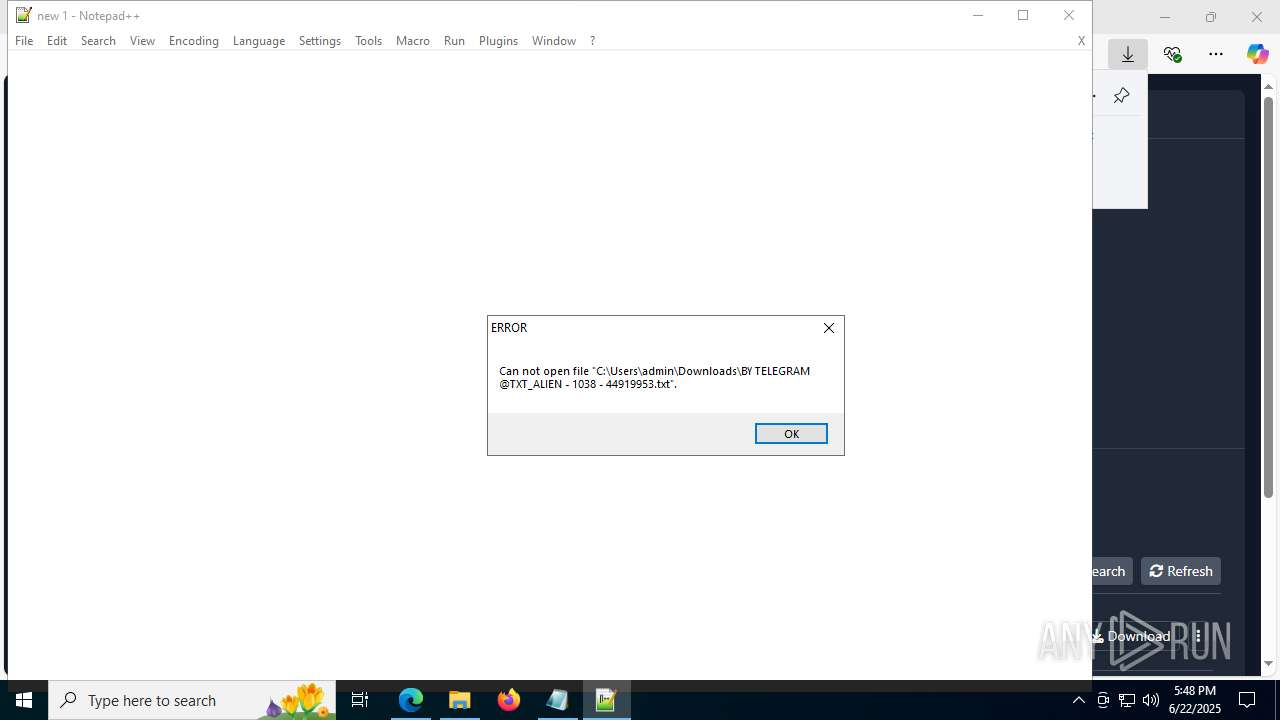1280x720 pixels.
Task: Open the notification center
Action: (x=1247, y=700)
